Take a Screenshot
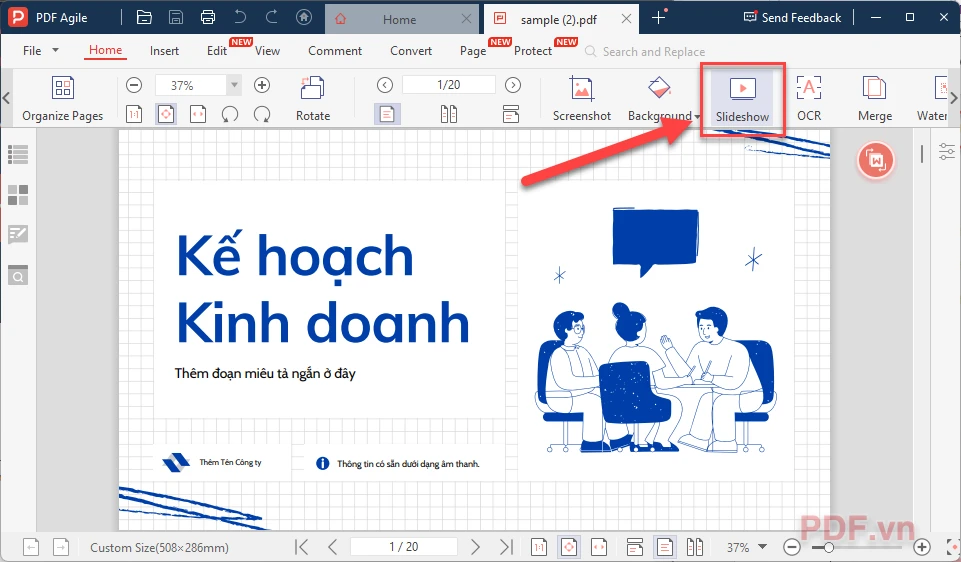961x562 pixels. [582, 99]
